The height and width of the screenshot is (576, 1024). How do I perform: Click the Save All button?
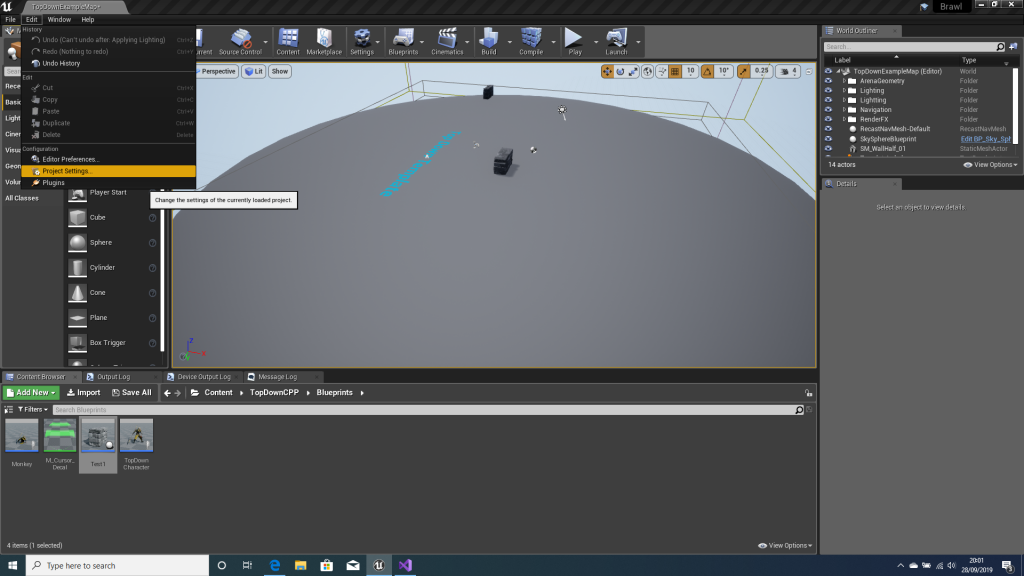point(132,393)
